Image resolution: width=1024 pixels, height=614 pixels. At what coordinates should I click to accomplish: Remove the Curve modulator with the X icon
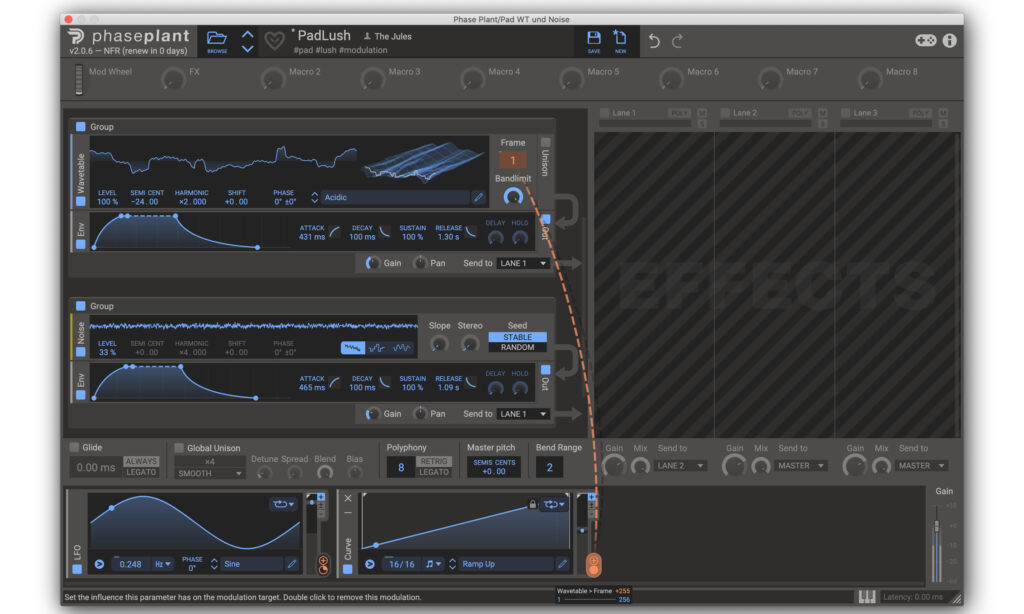coord(348,498)
